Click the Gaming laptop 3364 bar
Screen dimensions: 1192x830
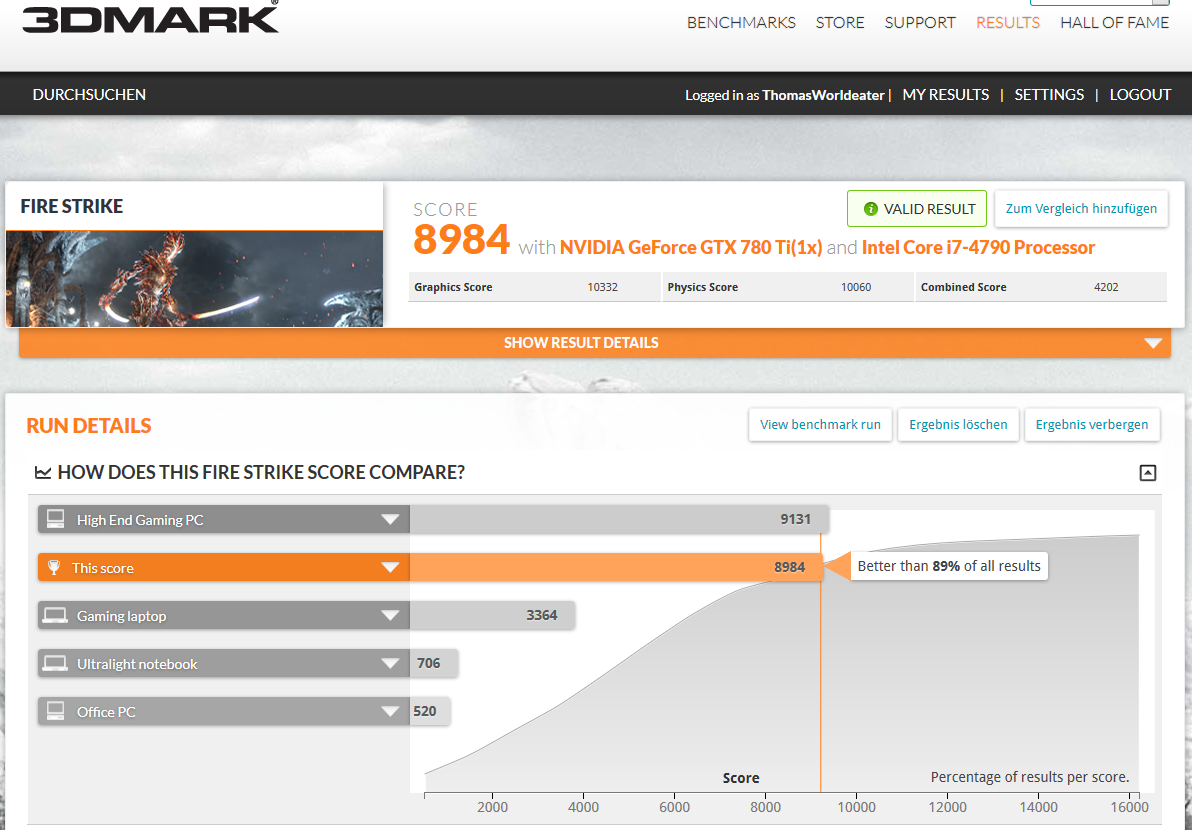[492, 616]
